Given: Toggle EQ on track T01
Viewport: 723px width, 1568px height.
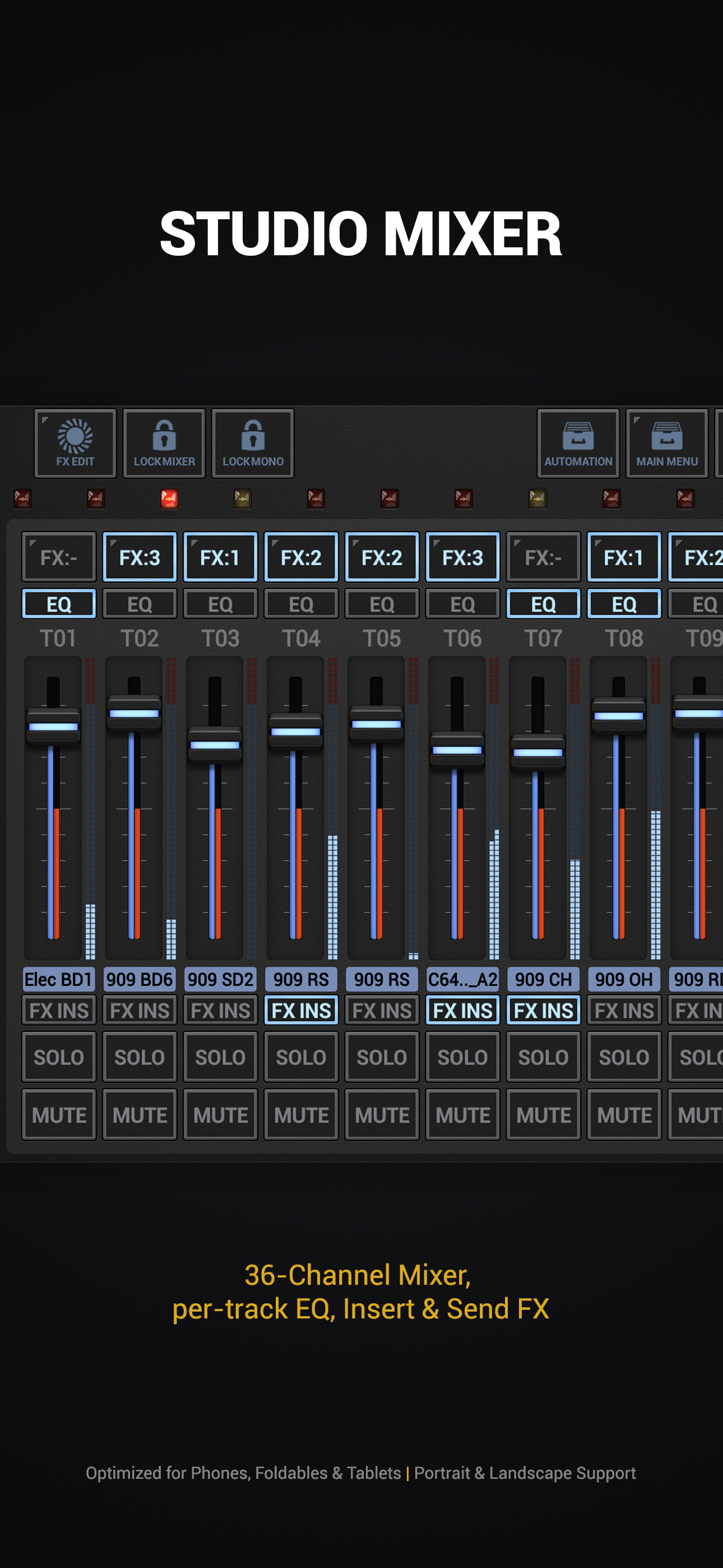Looking at the screenshot, I should [59, 604].
